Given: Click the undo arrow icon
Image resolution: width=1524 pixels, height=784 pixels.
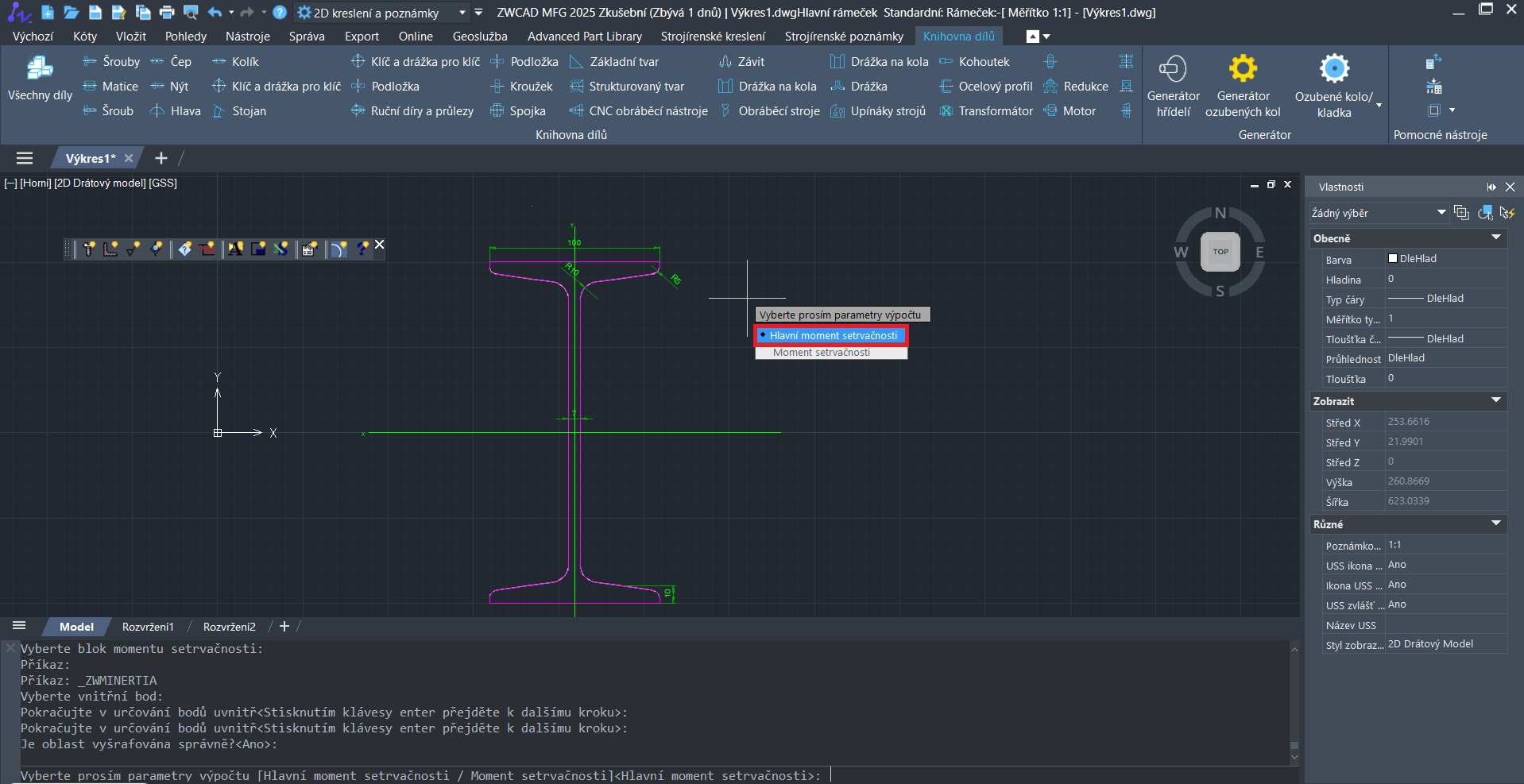Looking at the screenshot, I should [x=214, y=12].
